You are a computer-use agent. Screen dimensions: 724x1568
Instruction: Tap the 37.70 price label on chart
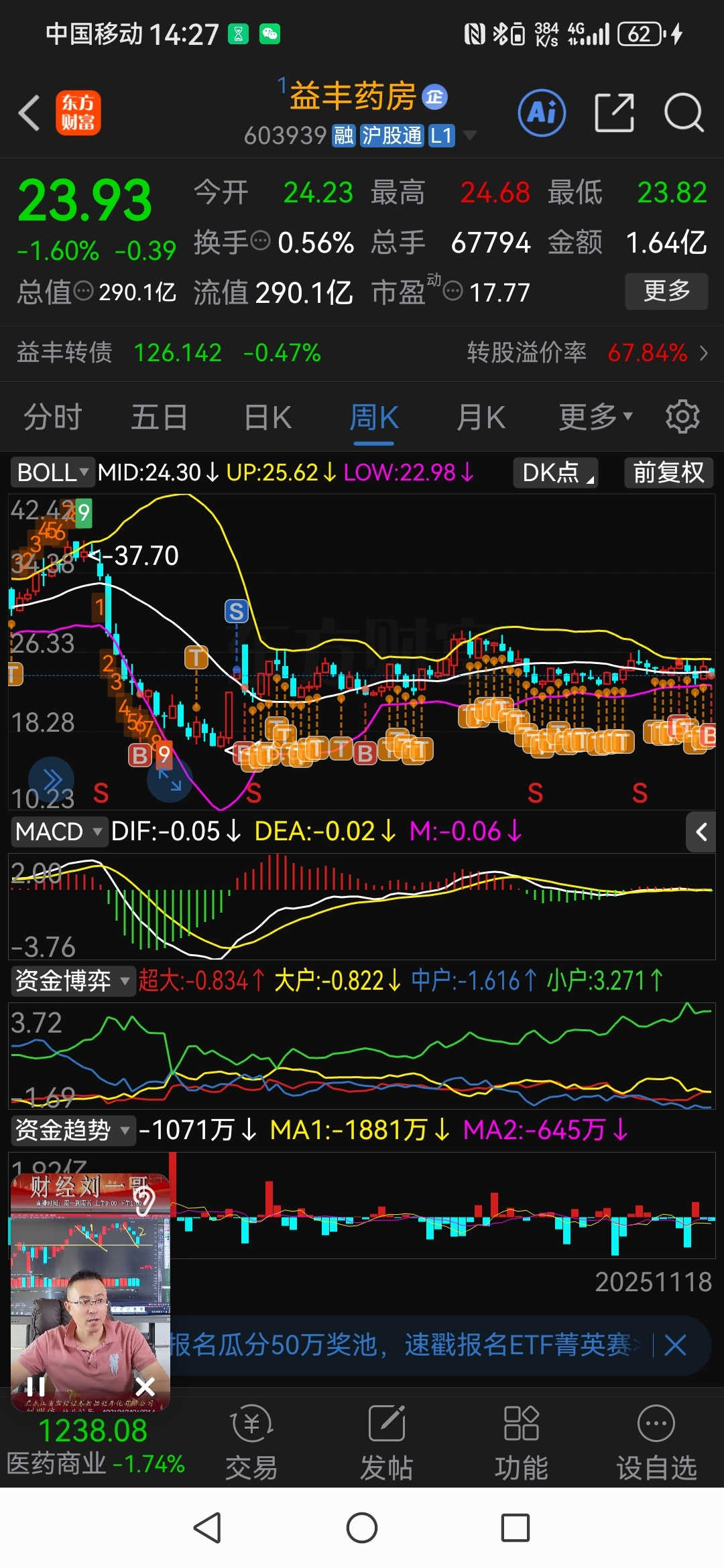pyautogui.click(x=139, y=556)
